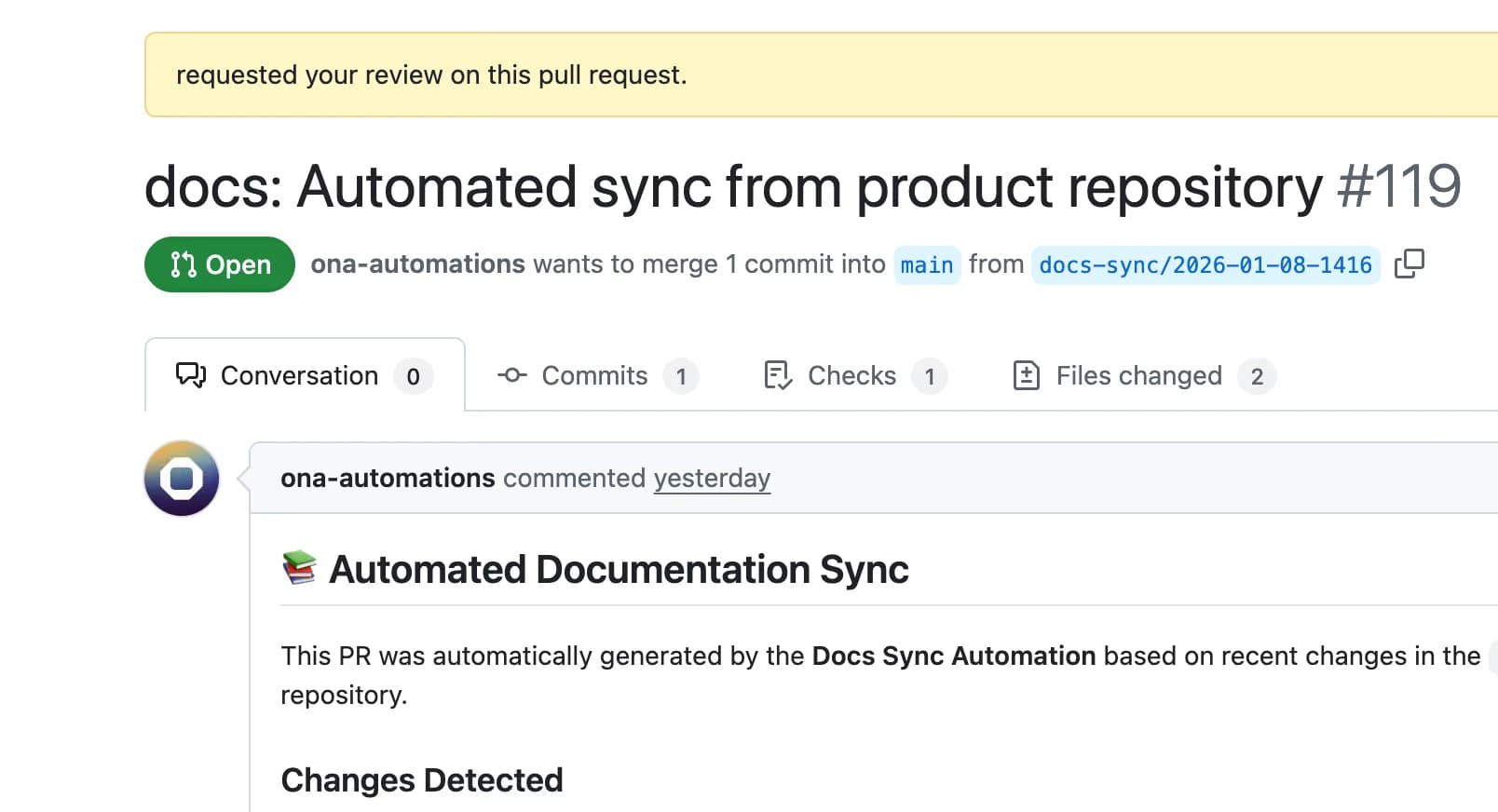
Task: Click the Conversation speech bubble icon
Action: 191,375
